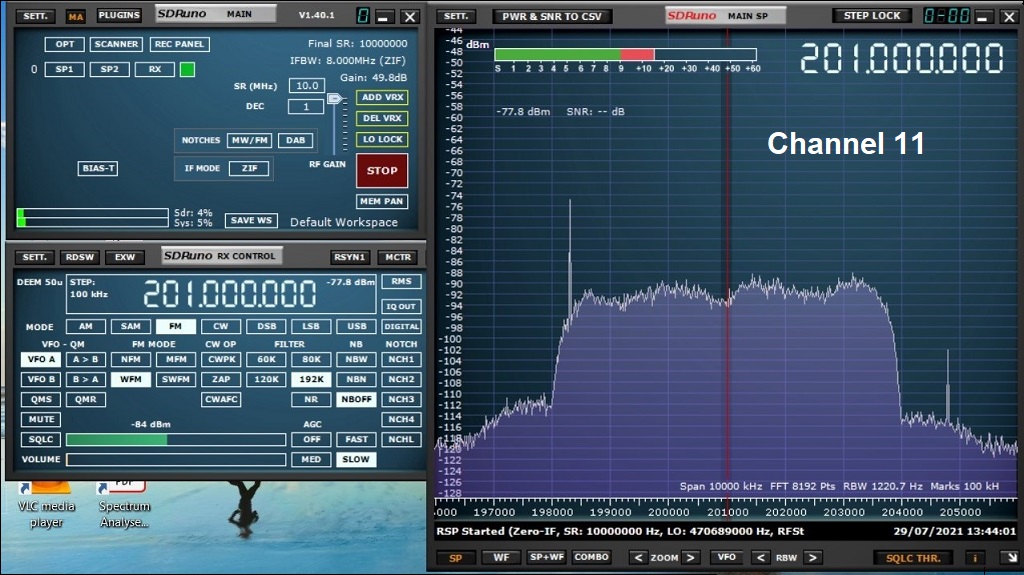Select FM mode
The image size is (1024, 575).
click(175, 326)
